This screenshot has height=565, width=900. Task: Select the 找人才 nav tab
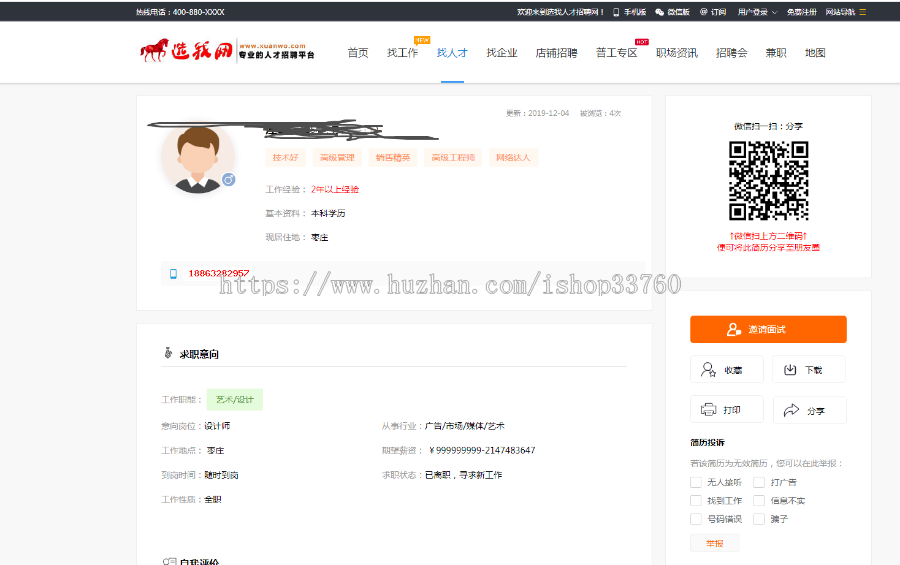[x=452, y=53]
